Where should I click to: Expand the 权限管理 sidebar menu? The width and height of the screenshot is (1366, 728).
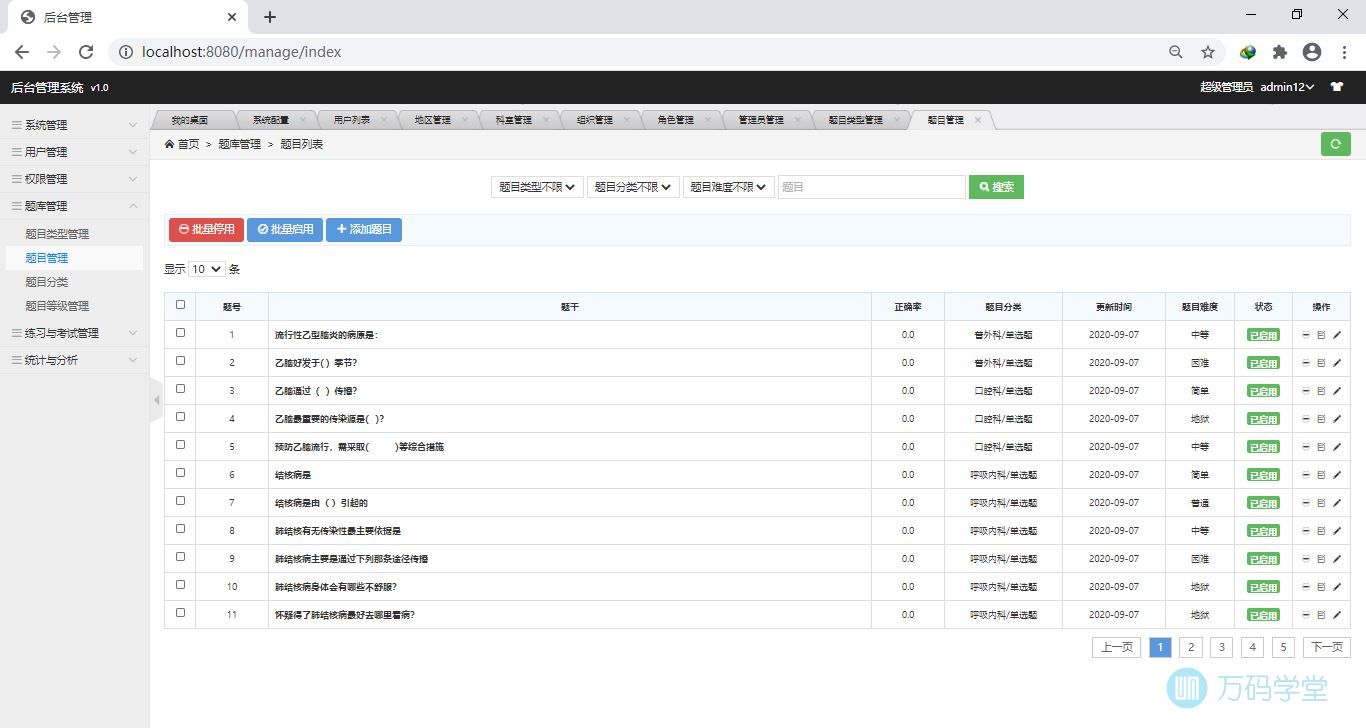pos(74,179)
